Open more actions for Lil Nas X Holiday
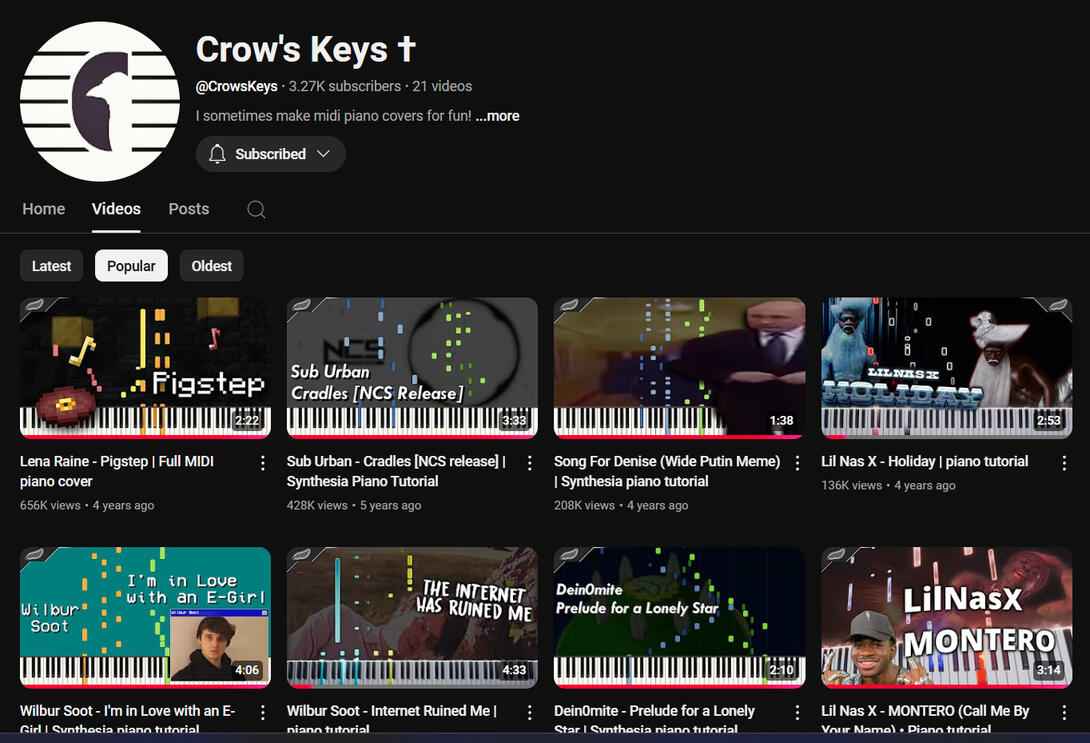 pyautogui.click(x=1064, y=463)
